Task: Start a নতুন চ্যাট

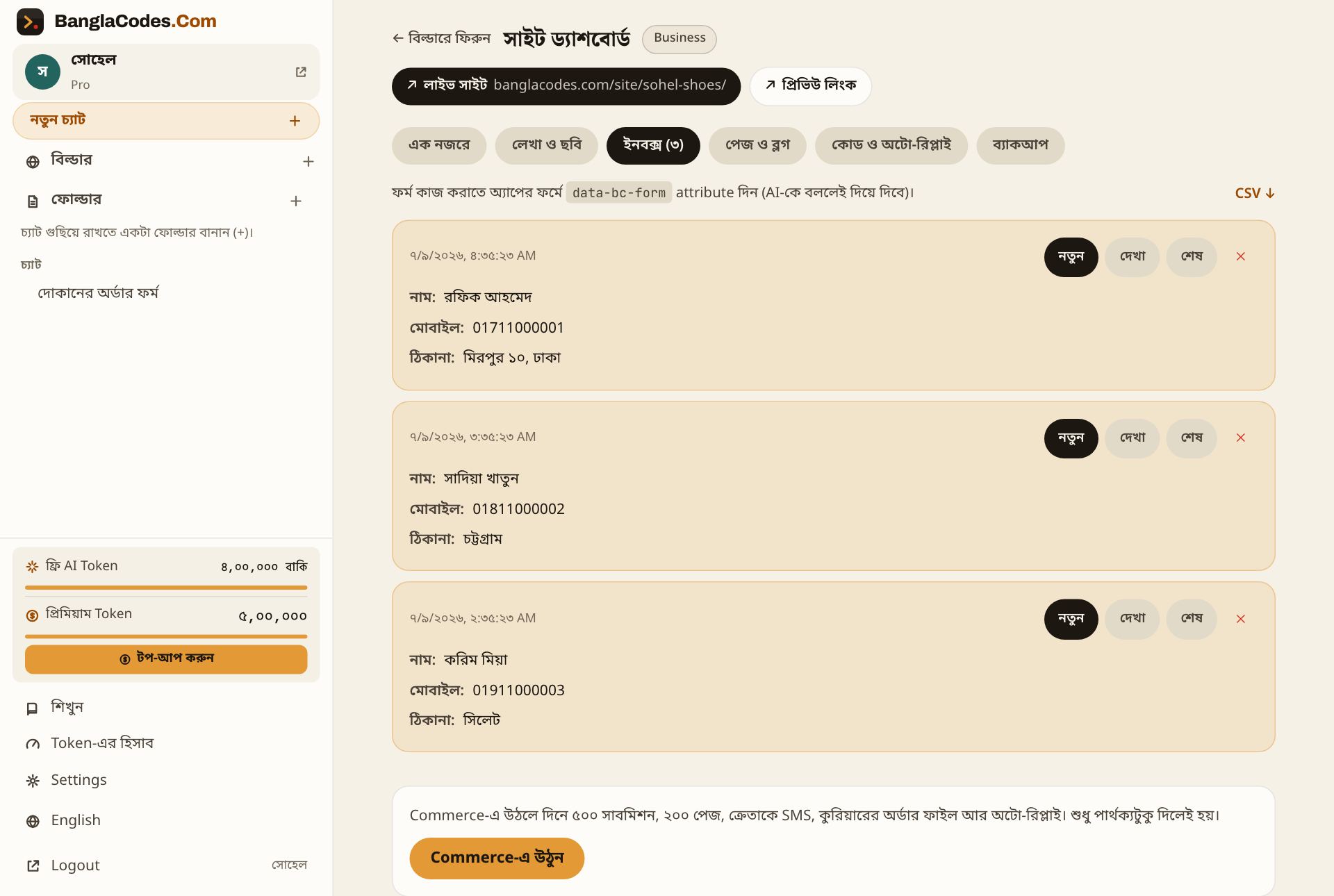Action: pos(166,121)
